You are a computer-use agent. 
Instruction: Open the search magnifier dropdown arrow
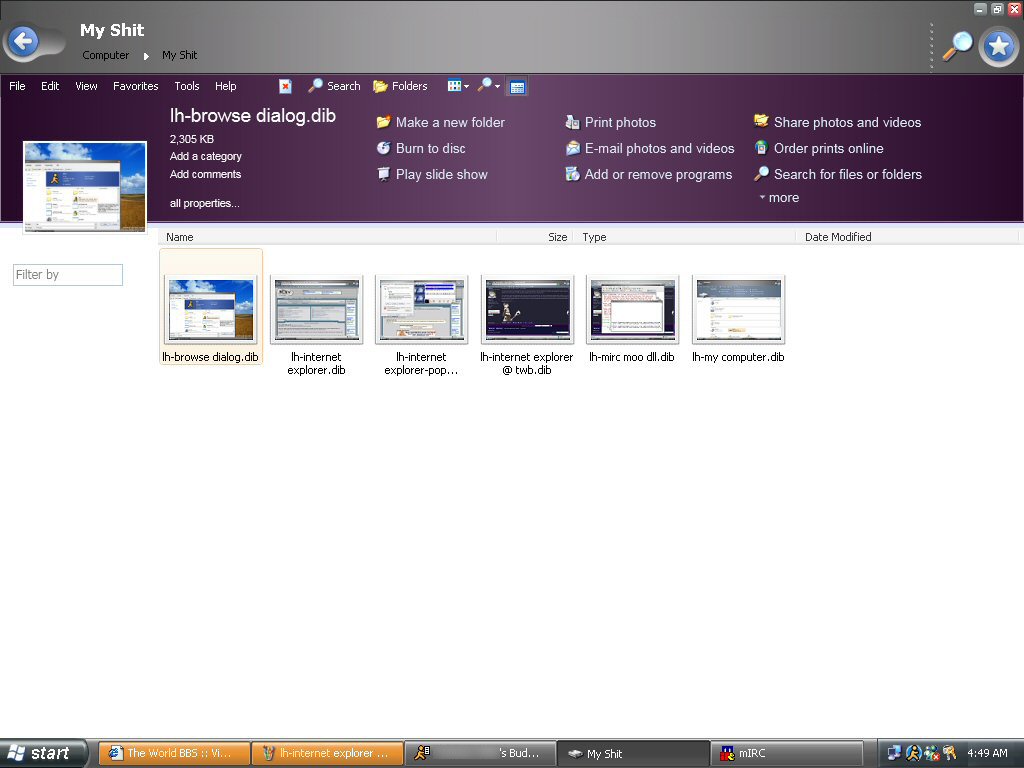coord(496,87)
